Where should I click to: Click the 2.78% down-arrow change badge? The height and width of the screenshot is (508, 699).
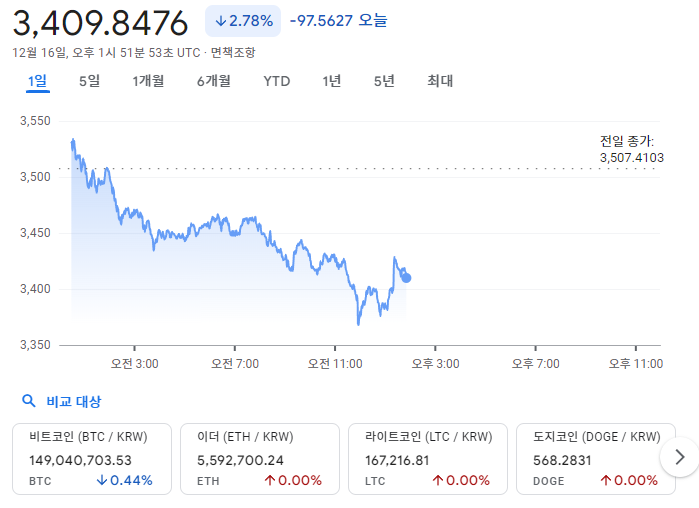point(243,21)
